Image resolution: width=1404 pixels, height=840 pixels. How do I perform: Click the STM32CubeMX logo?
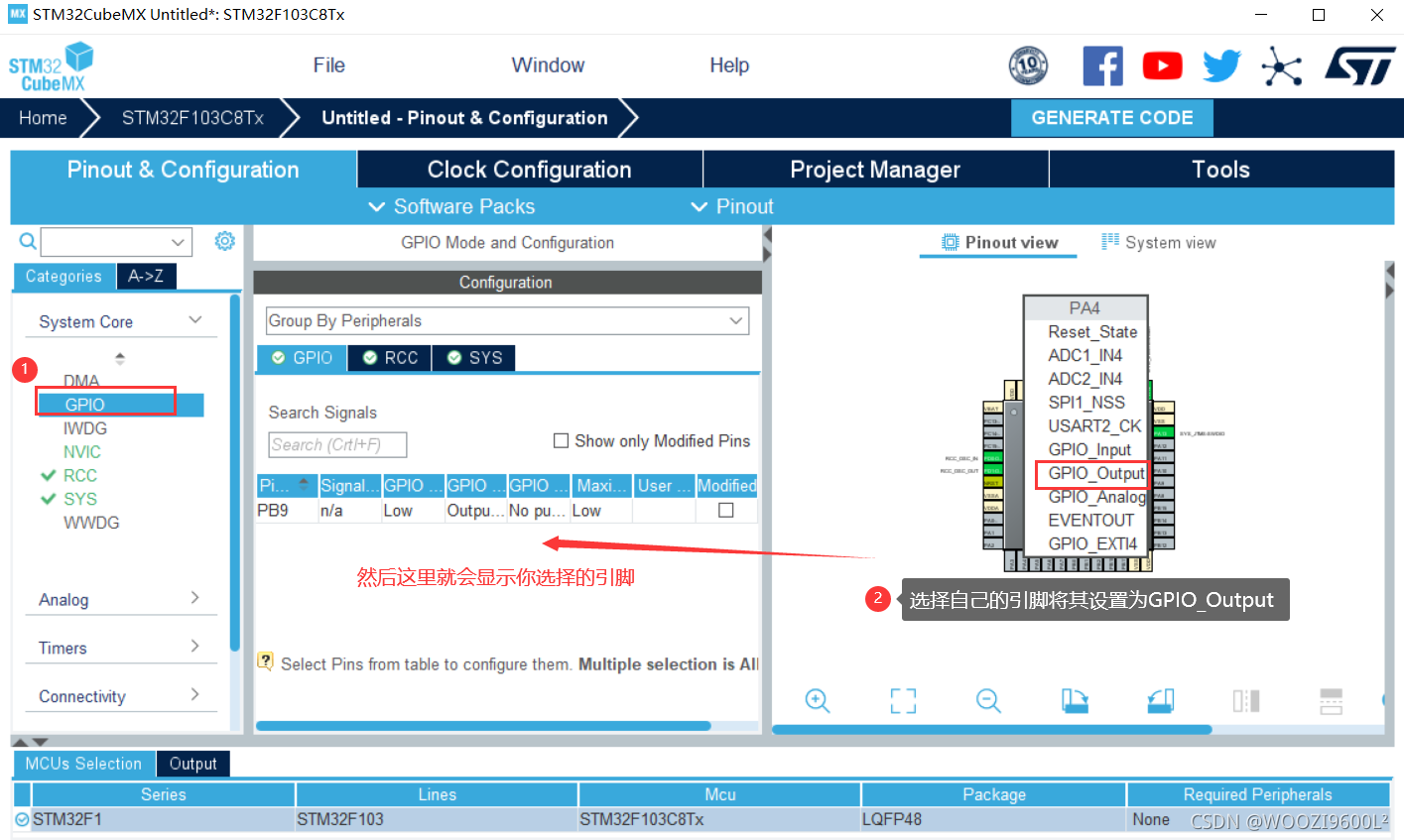(x=52, y=67)
